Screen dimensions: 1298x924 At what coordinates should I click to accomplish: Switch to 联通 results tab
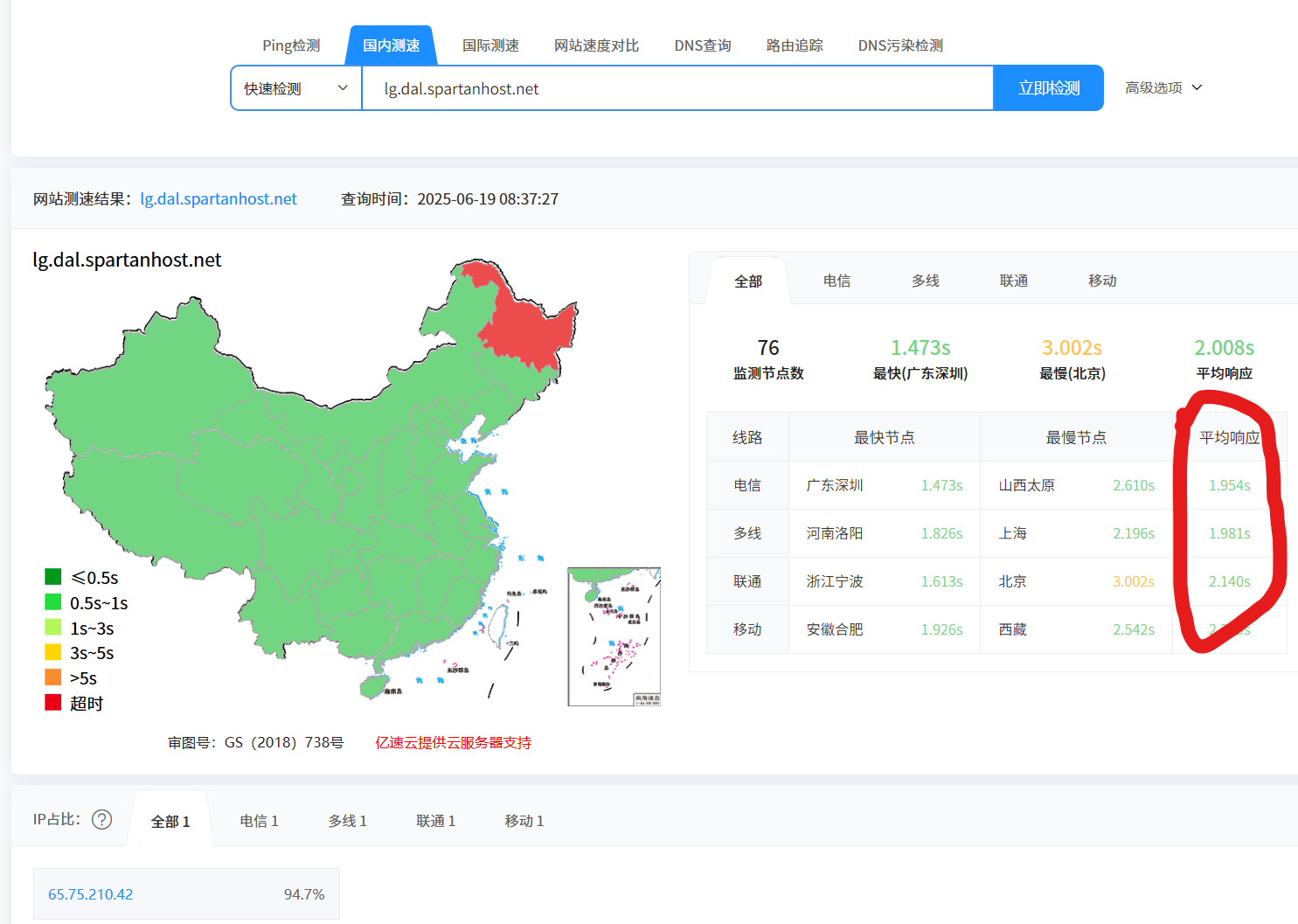click(1014, 281)
